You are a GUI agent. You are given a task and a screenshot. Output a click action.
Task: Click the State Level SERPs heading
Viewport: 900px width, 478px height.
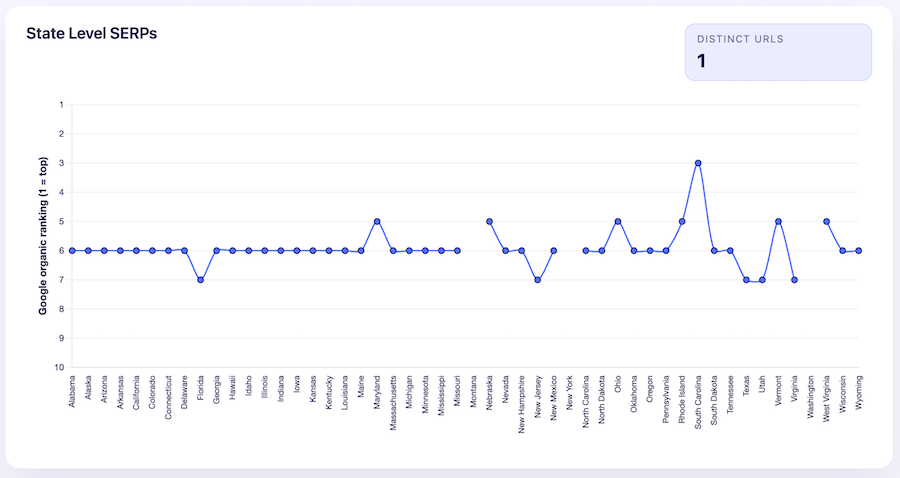click(91, 33)
